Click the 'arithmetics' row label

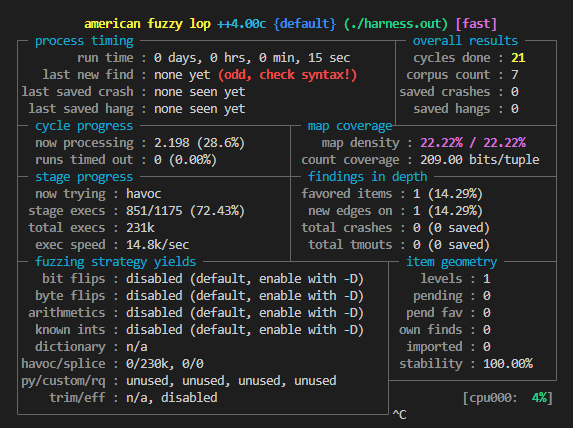click(67, 313)
